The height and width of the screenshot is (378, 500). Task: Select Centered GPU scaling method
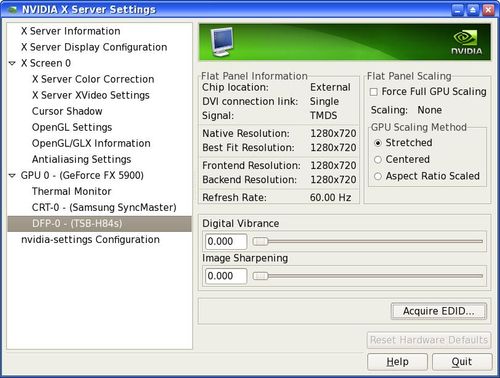tap(378, 160)
